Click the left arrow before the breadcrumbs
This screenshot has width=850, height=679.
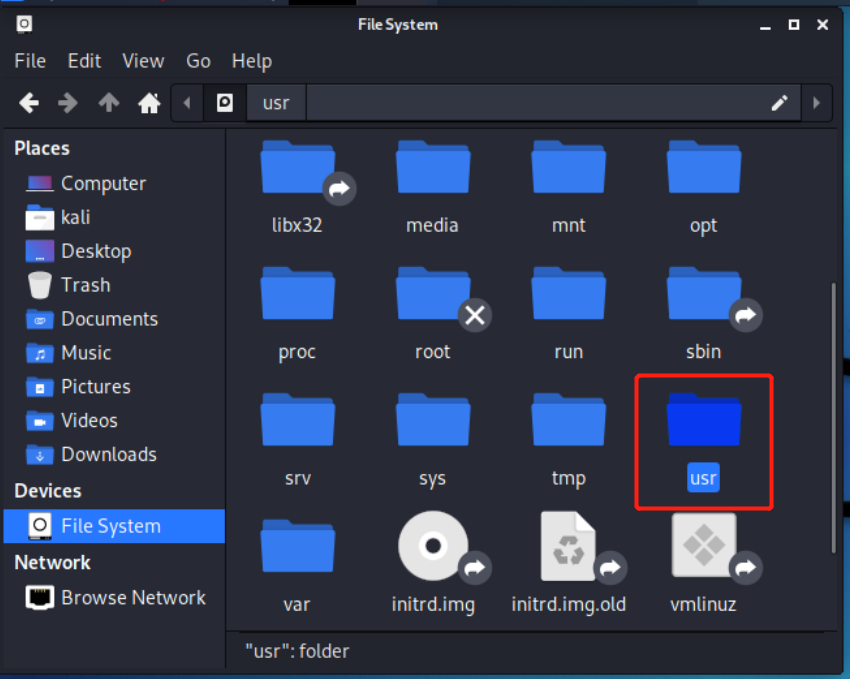tap(187, 103)
